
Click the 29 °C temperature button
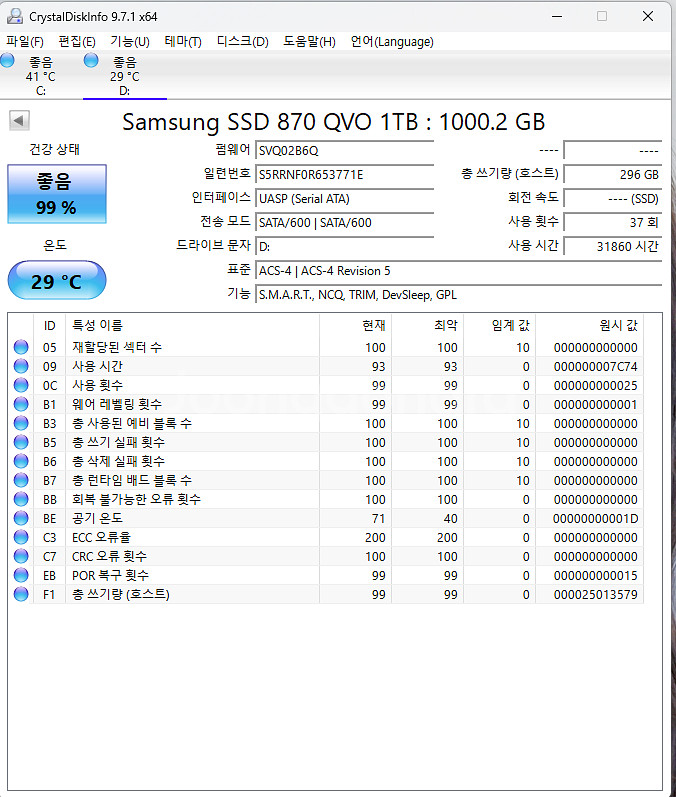point(56,281)
